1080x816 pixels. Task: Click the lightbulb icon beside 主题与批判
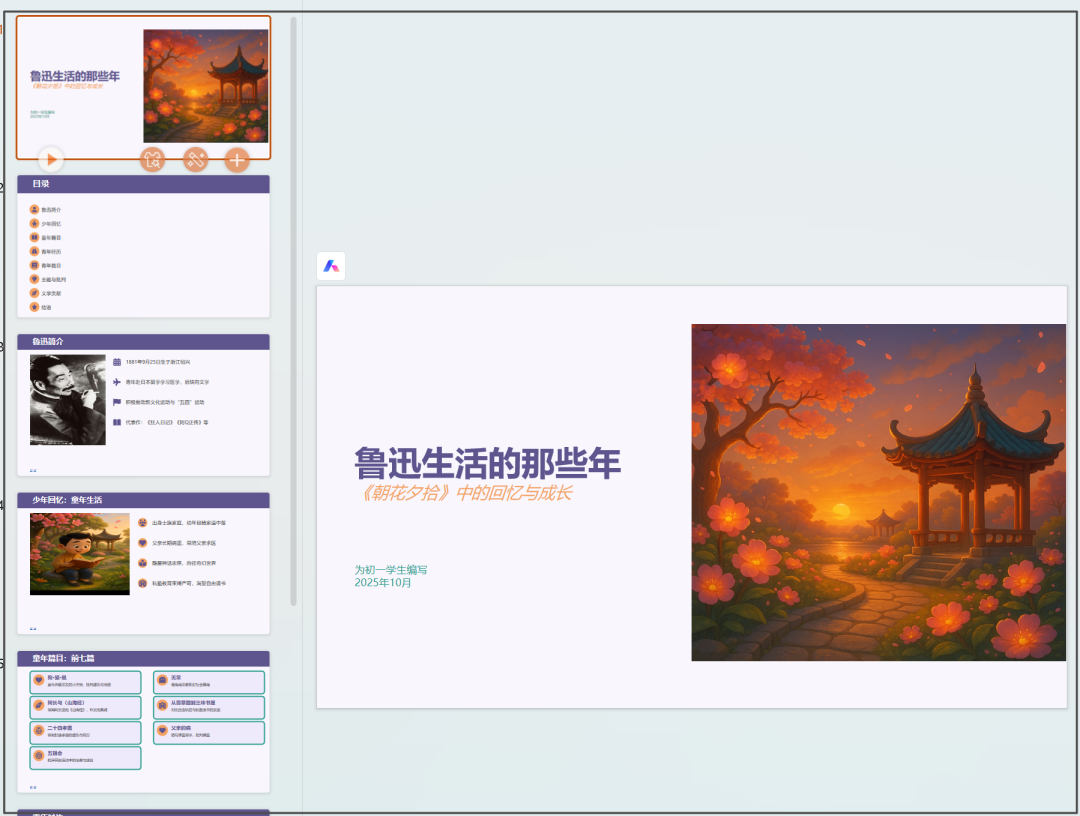click(x=33, y=279)
